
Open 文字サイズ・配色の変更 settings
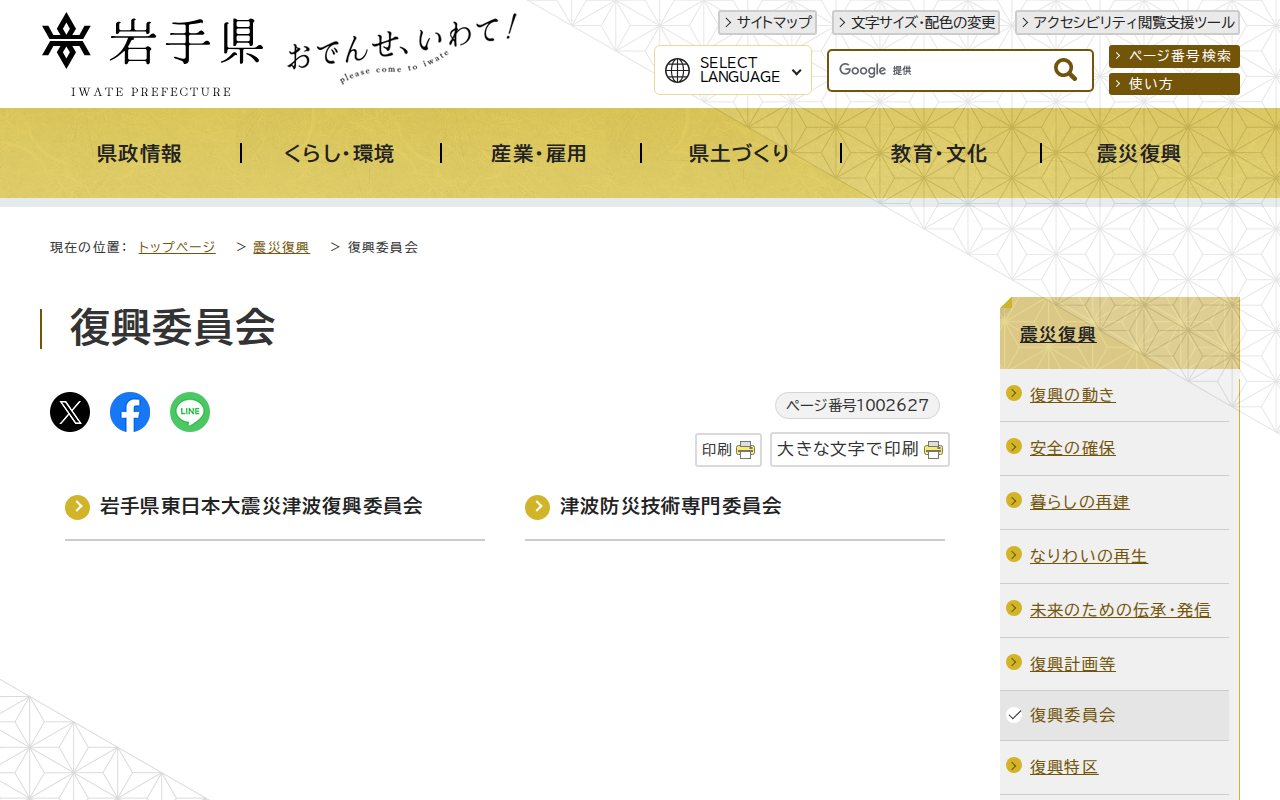coord(915,22)
